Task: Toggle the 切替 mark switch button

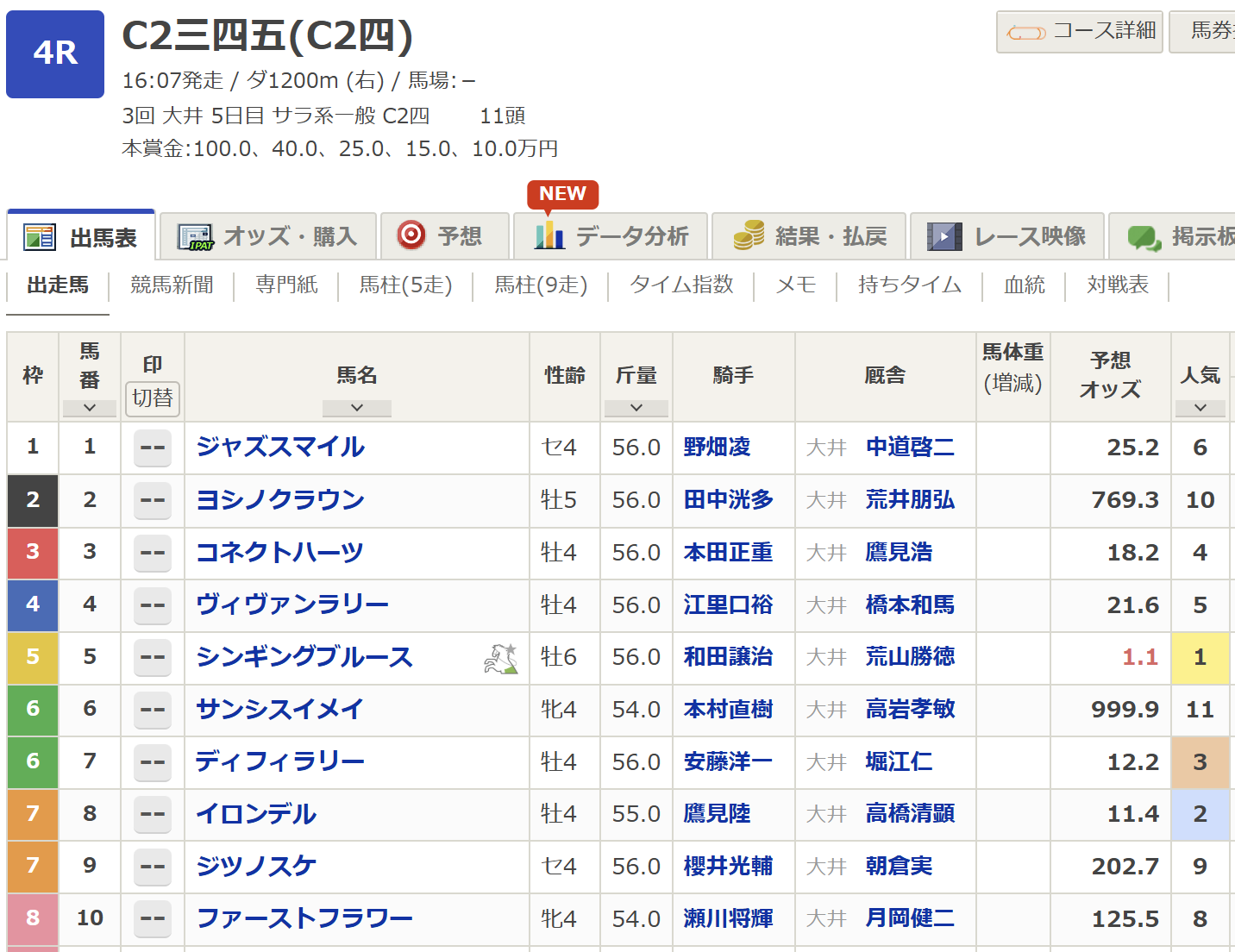Action: coord(153,398)
